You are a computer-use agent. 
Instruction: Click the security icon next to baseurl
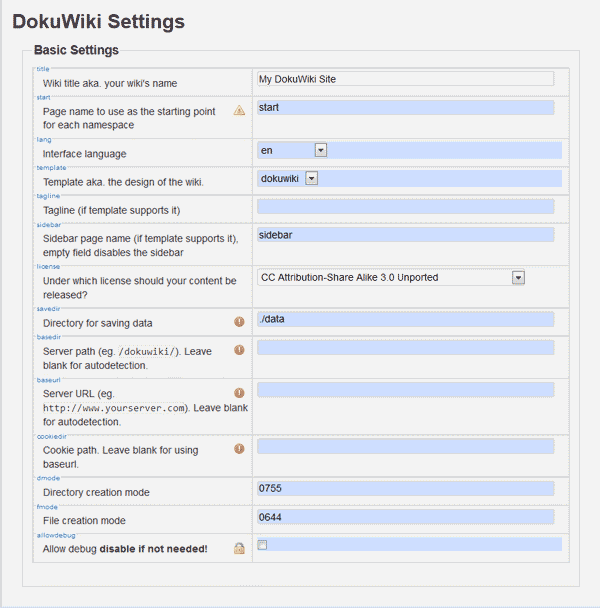[x=239, y=393]
